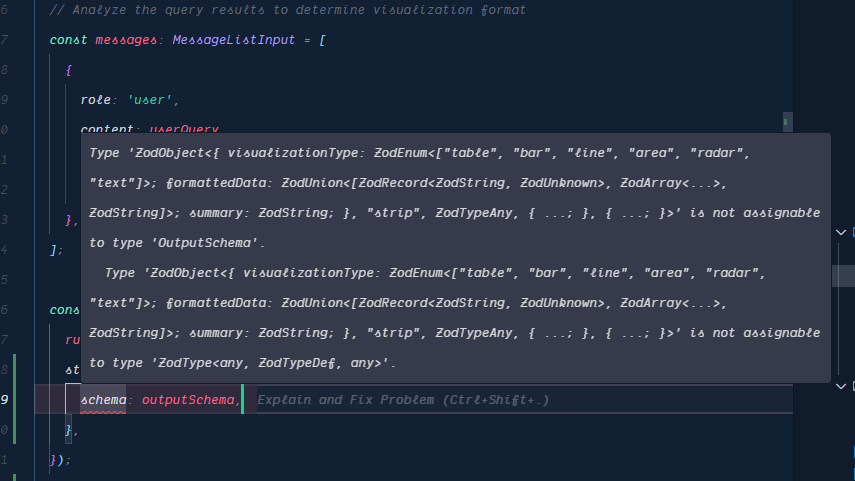Collapse the lower chevron on right edge

coord(840,385)
